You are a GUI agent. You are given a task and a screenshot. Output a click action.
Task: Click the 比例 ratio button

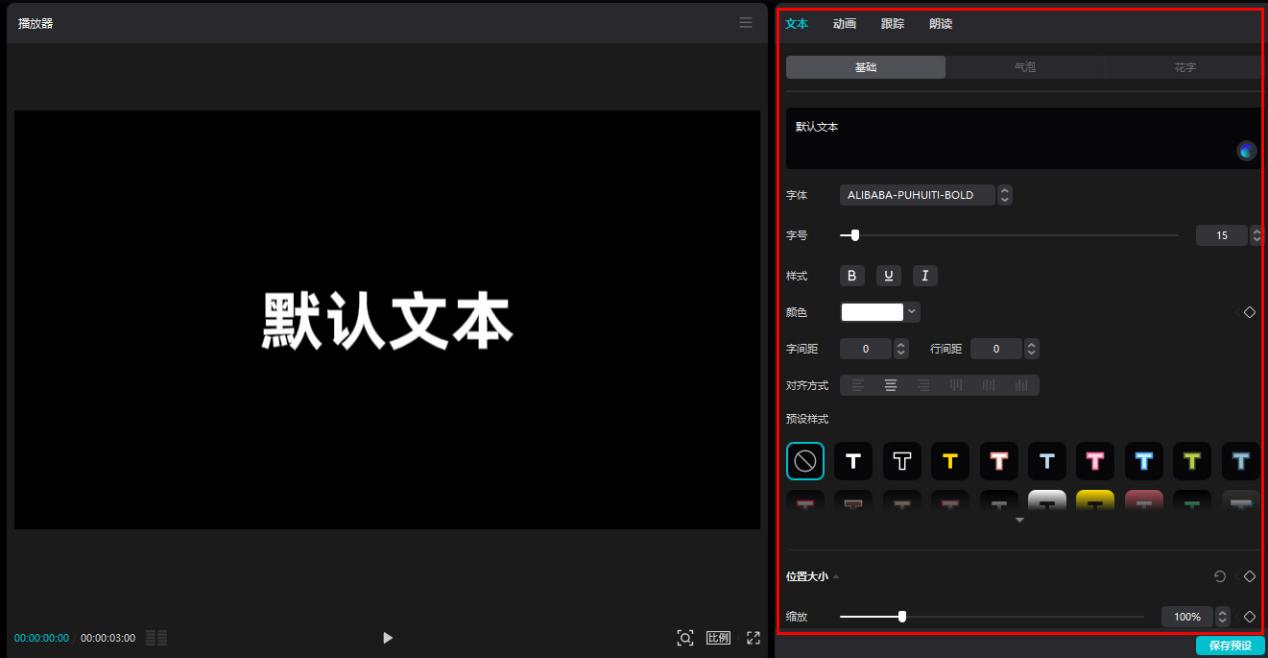click(x=717, y=637)
